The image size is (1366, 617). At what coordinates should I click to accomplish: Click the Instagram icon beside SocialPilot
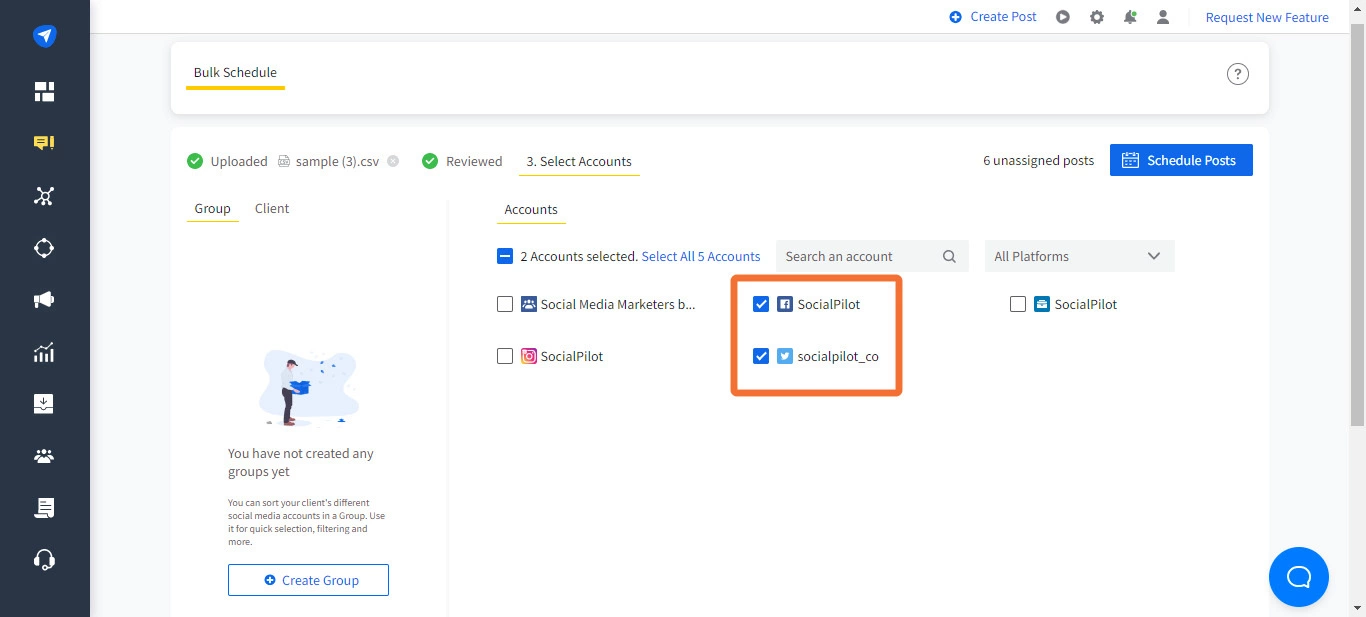coord(529,356)
